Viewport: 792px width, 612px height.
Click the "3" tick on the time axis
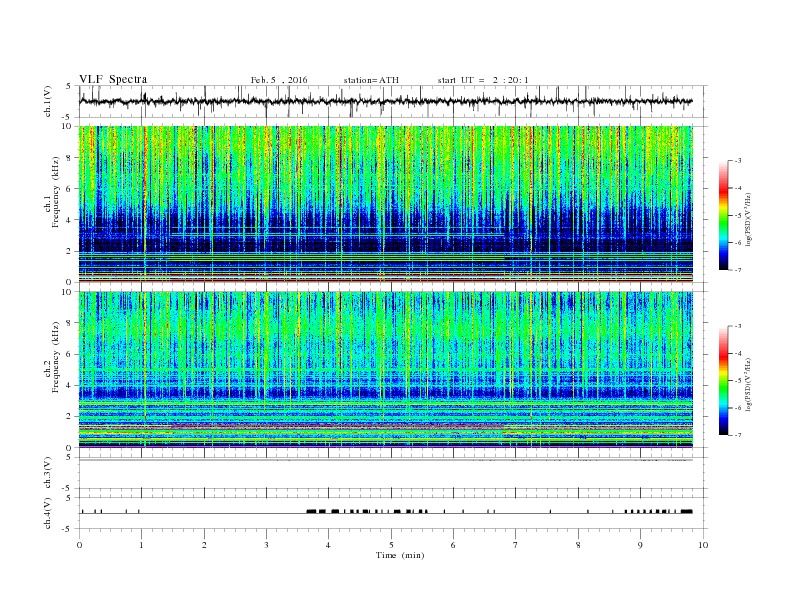tap(266, 545)
